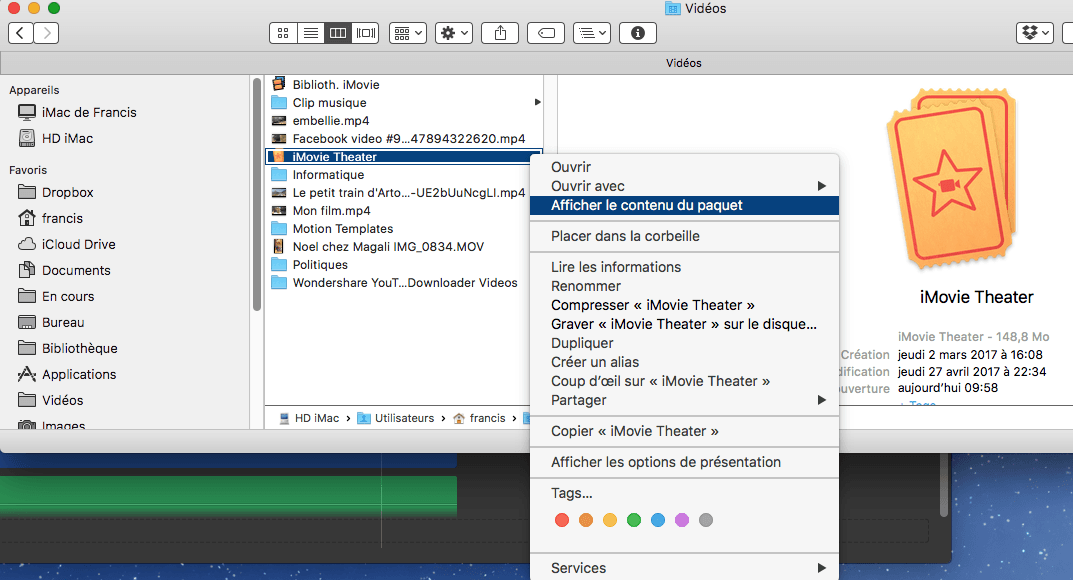1073x580 pixels.
Task: Open the gear action menu
Action: [x=454, y=33]
